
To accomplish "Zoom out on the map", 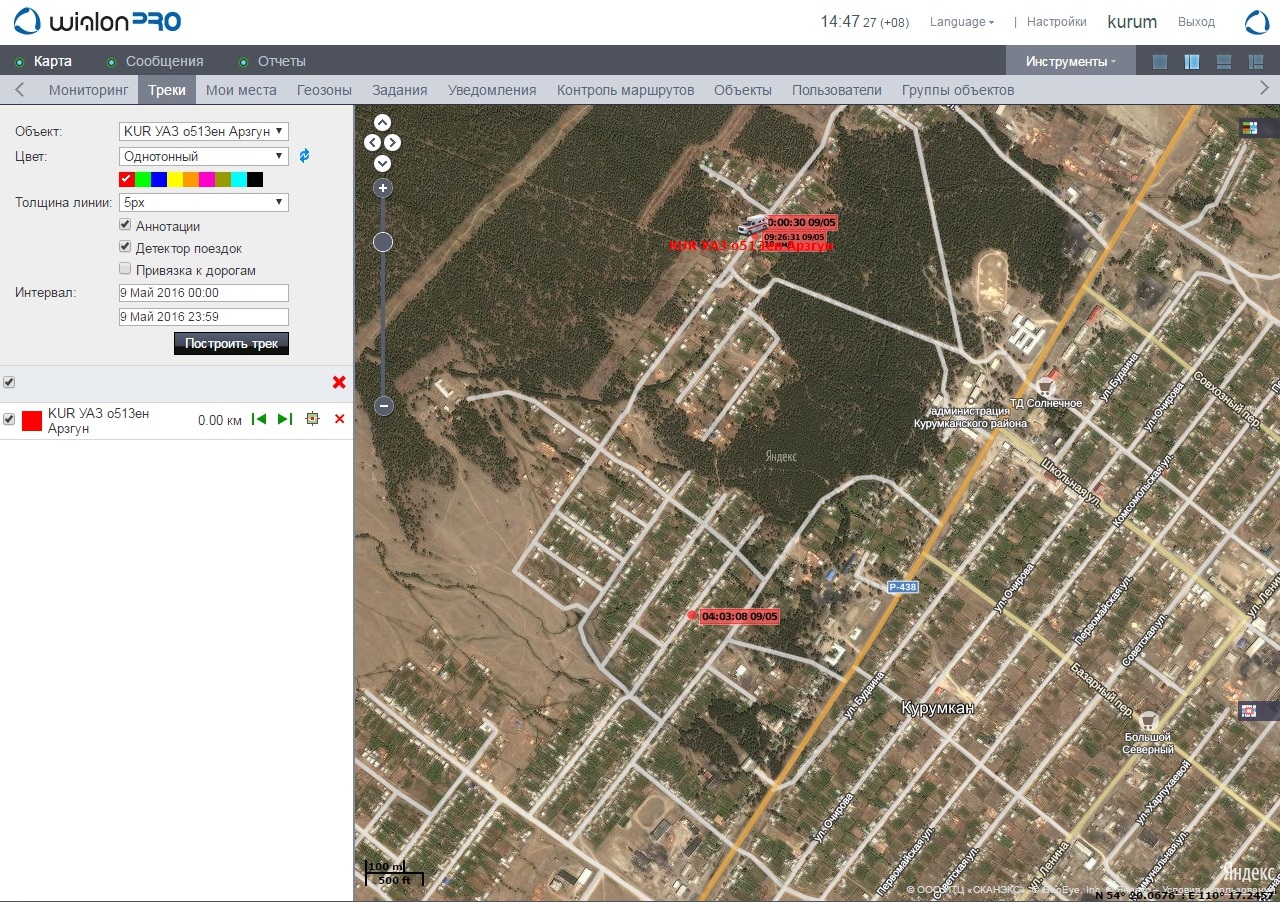I will [x=383, y=406].
